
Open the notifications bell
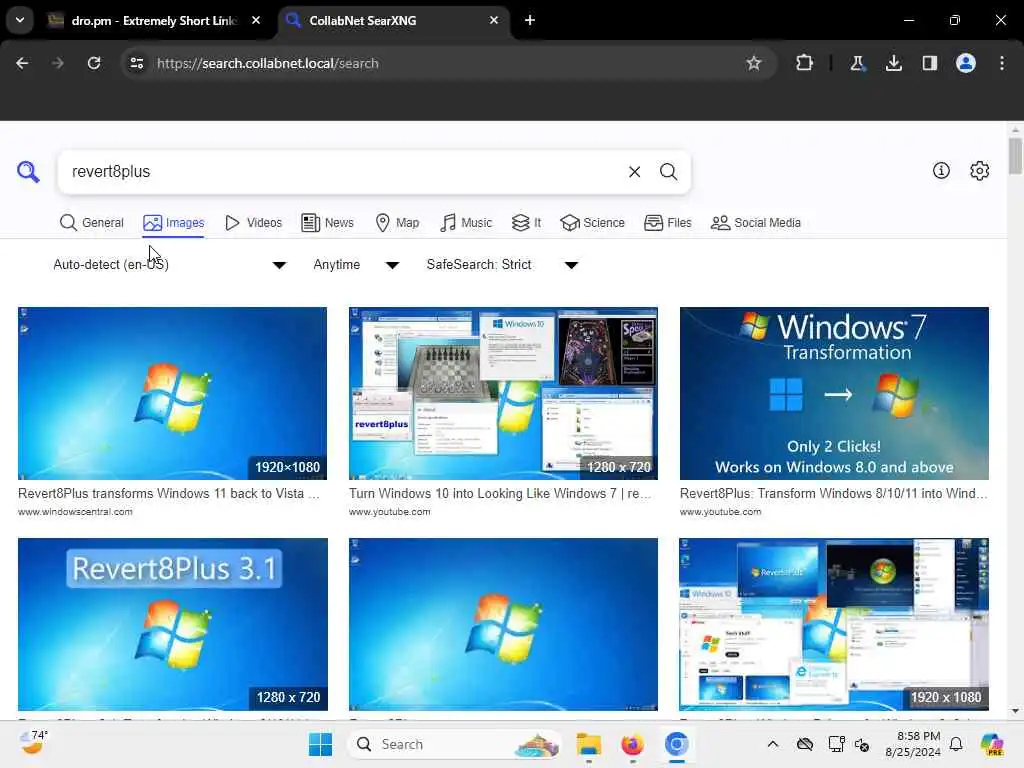(956, 744)
